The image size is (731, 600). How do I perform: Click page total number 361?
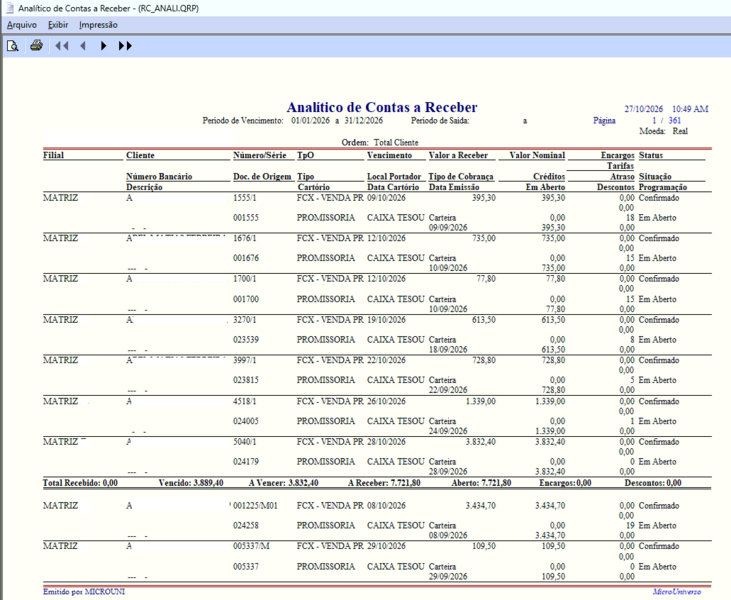coord(675,120)
